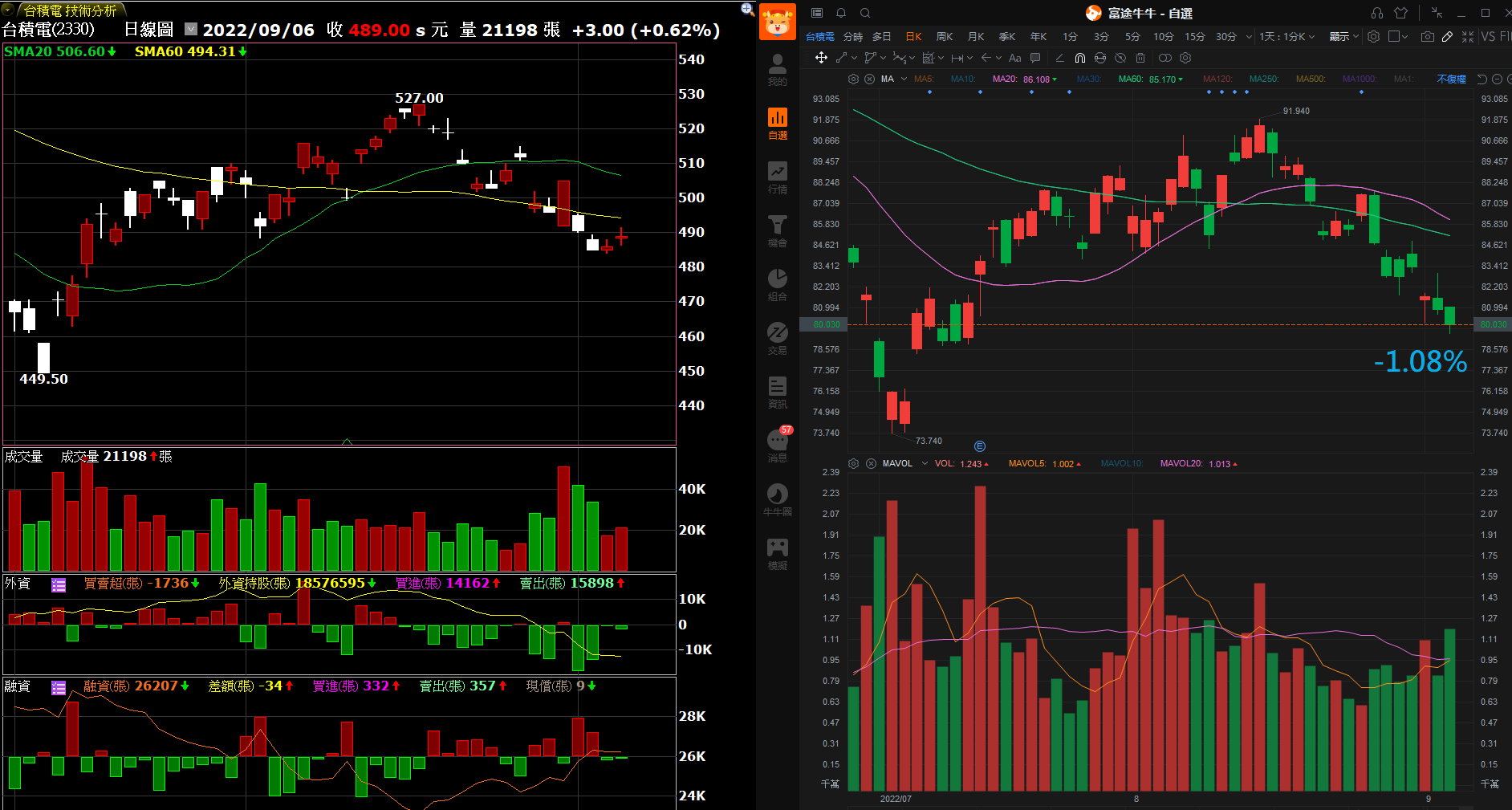
Task: Open drawing toolbar settings gear
Action: point(1185,58)
